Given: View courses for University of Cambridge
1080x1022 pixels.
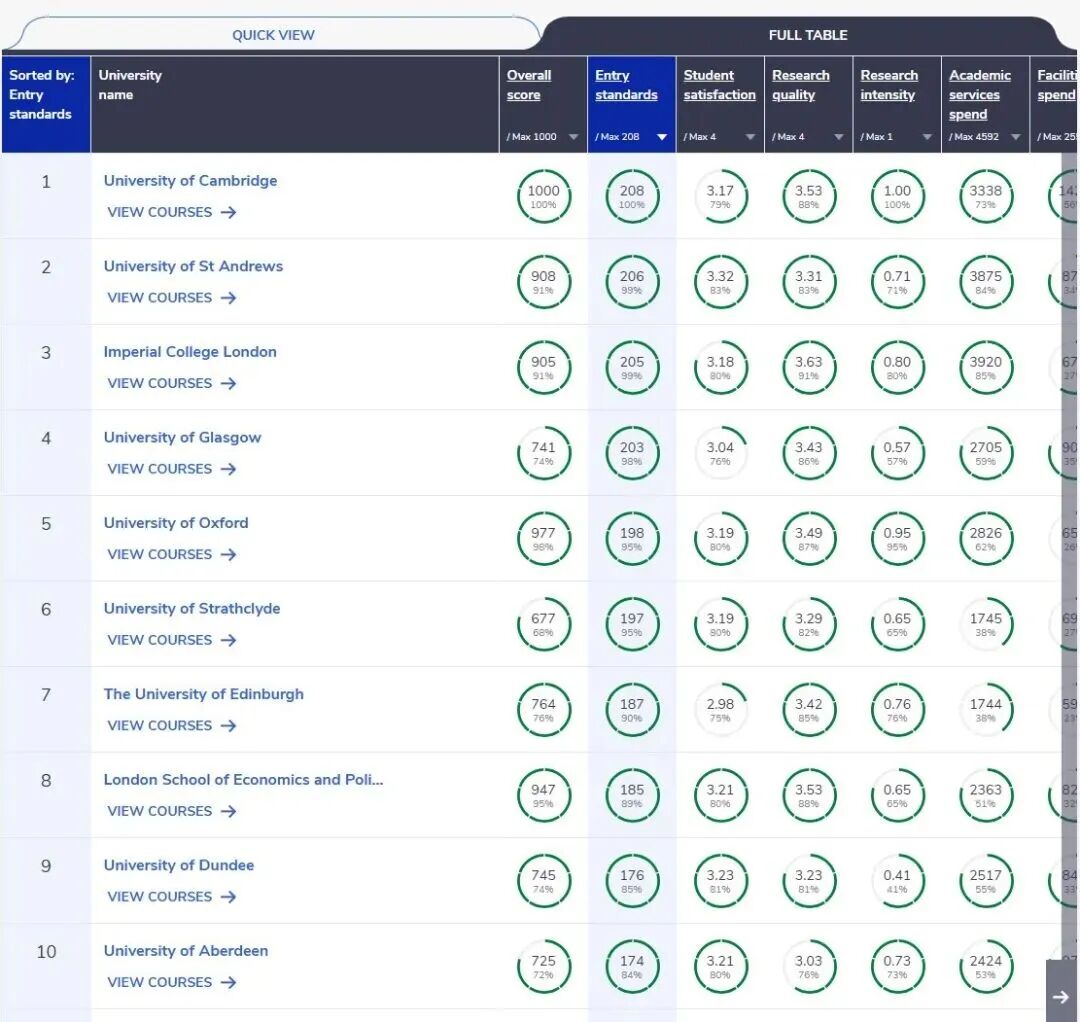Looking at the screenshot, I should click(172, 212).
